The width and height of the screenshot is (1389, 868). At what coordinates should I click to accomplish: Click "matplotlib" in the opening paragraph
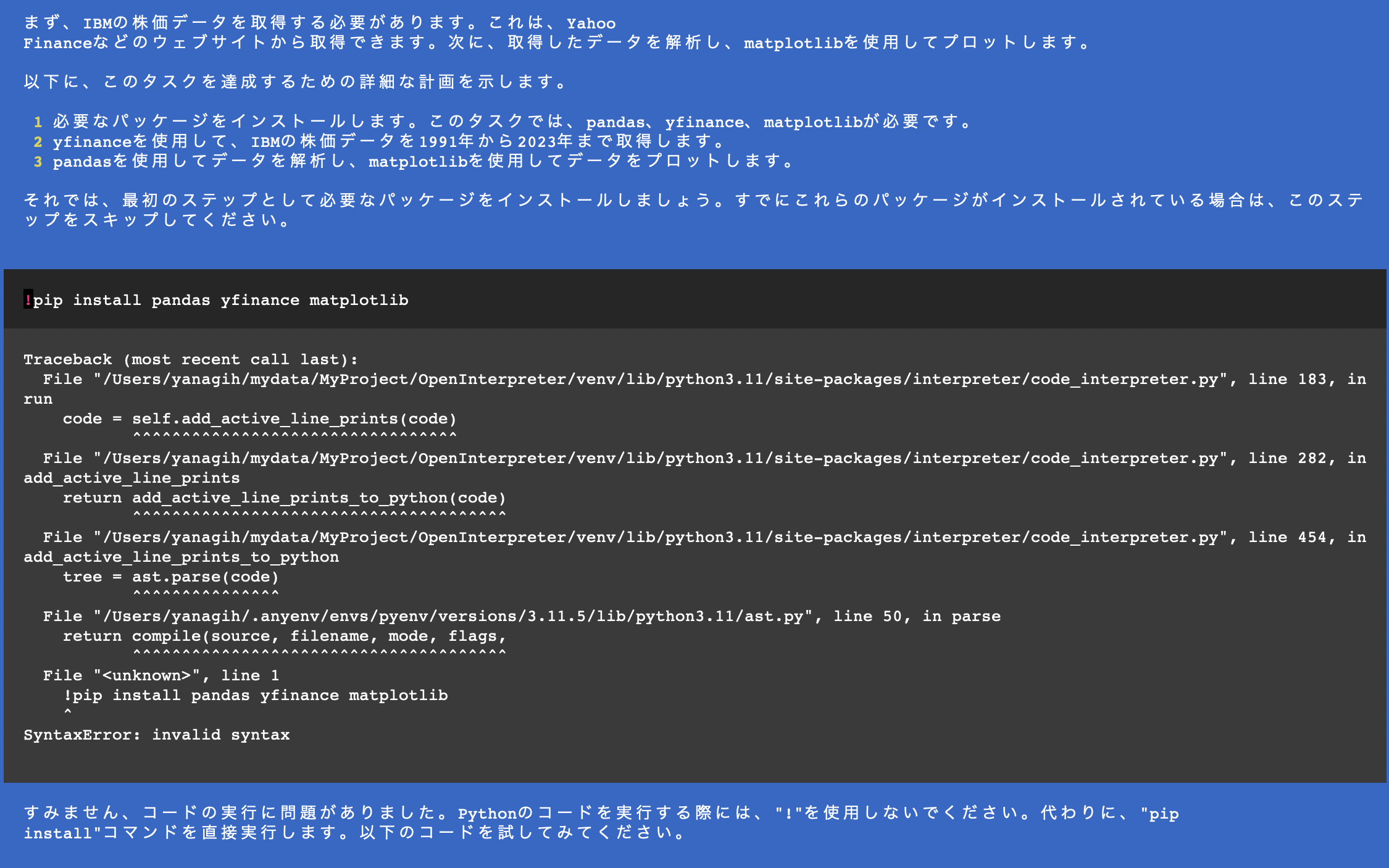coord(795,43)
